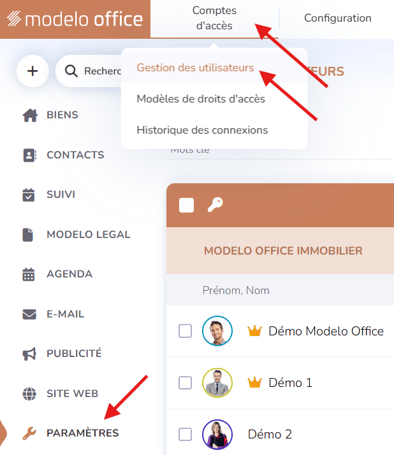The width and height of the screenshot is (394, 455).
Task: Click the crown icon beside Démo 1
Action: click(x=254, y=382)
